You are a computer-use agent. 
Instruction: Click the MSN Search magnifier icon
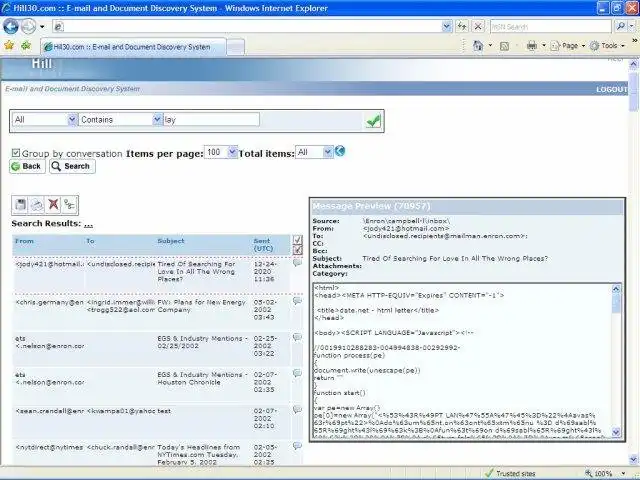coord(620,27)
